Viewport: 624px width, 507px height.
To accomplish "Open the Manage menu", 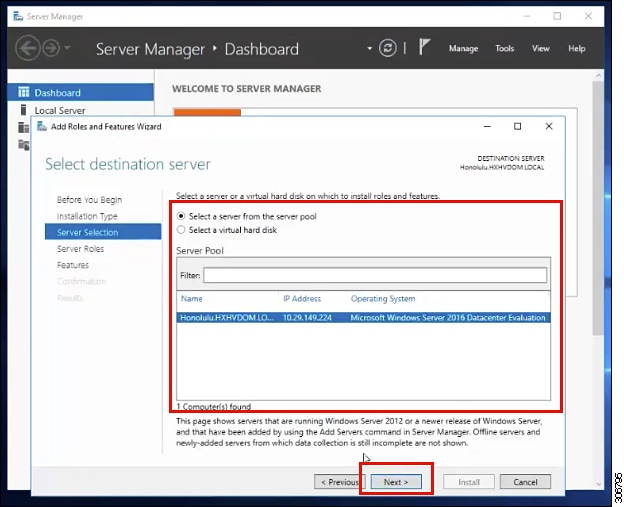I will pos(463,49).
